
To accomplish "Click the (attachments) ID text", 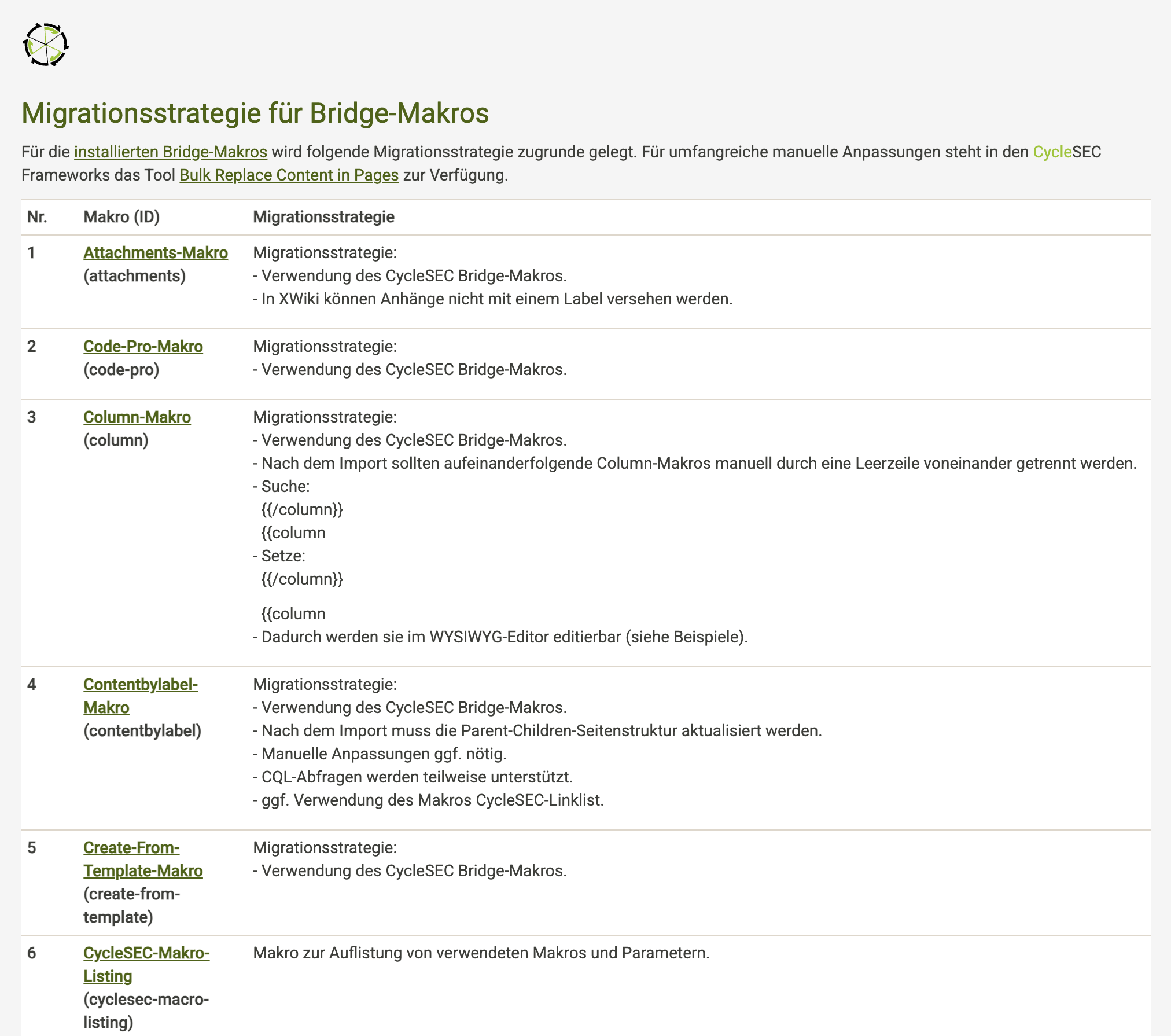I will point(134,275).
